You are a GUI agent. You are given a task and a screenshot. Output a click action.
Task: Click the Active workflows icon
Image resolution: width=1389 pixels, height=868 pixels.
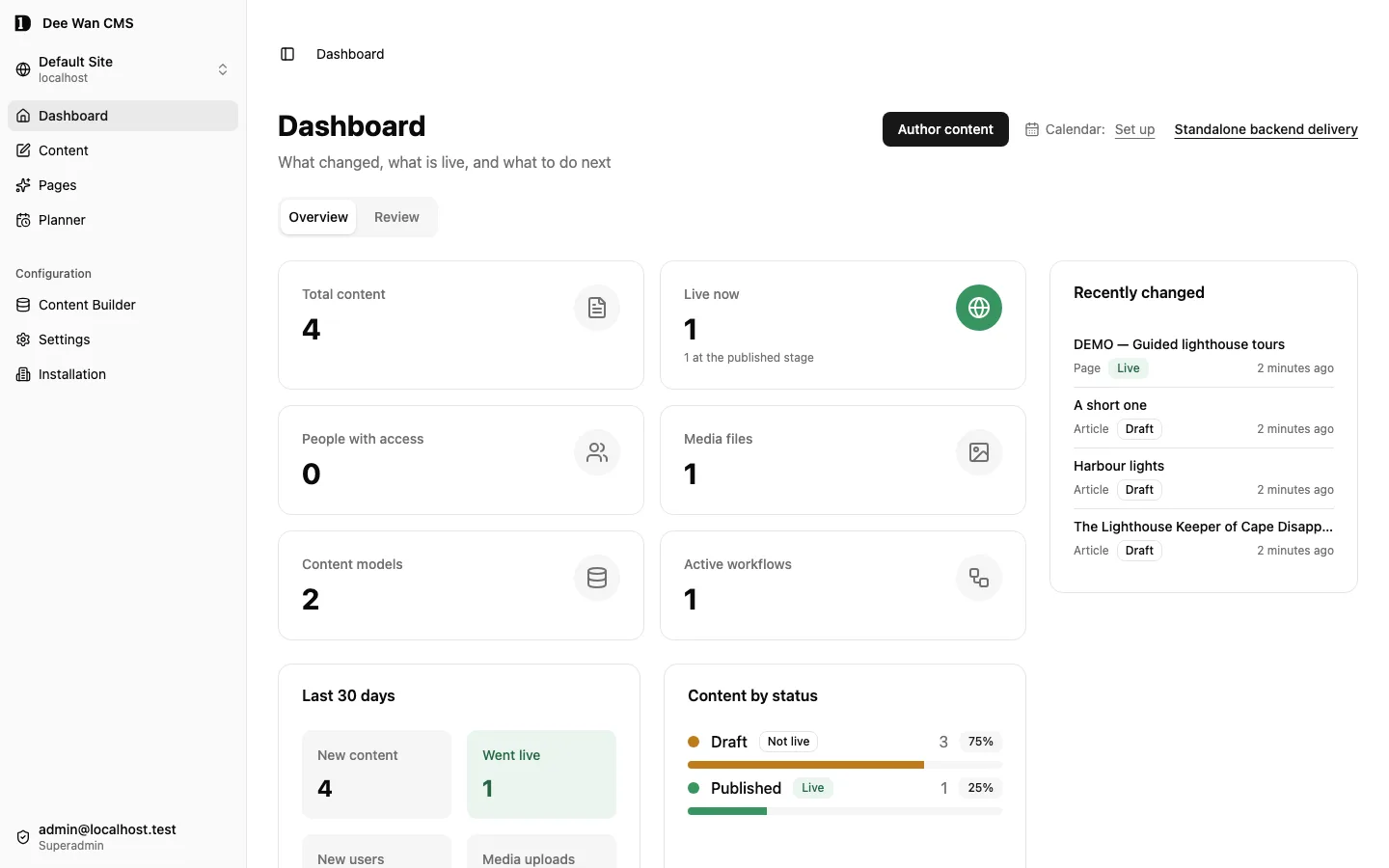click(x=979, y=578)
